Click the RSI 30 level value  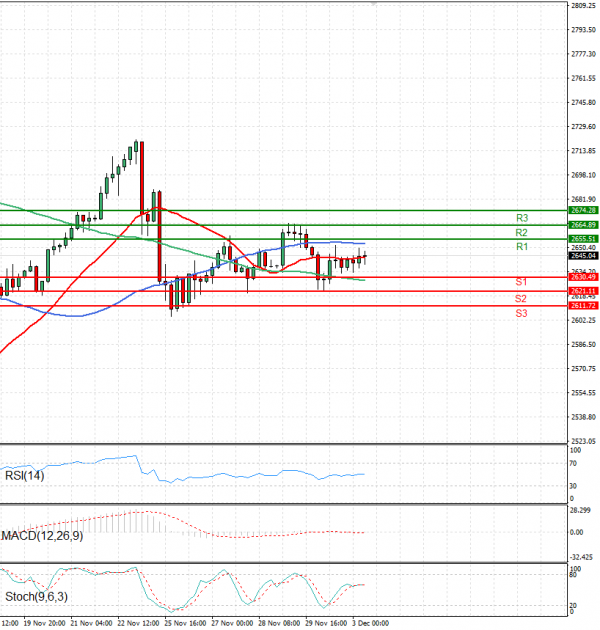573,486
